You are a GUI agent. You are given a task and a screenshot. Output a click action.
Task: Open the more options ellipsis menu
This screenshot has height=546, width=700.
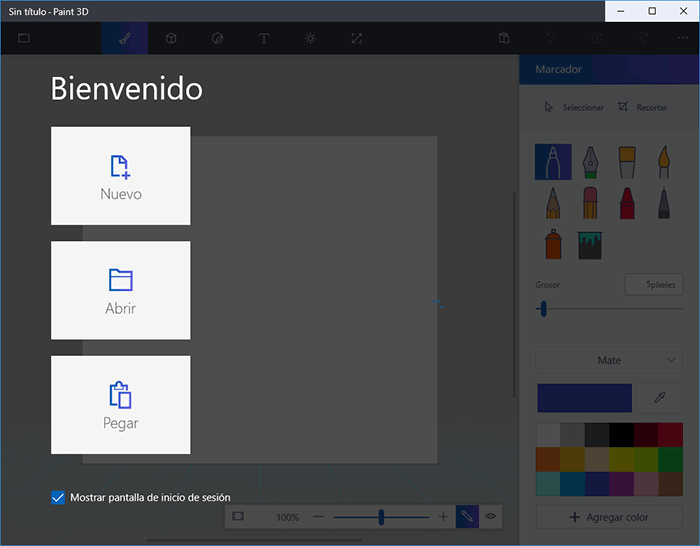683,38
